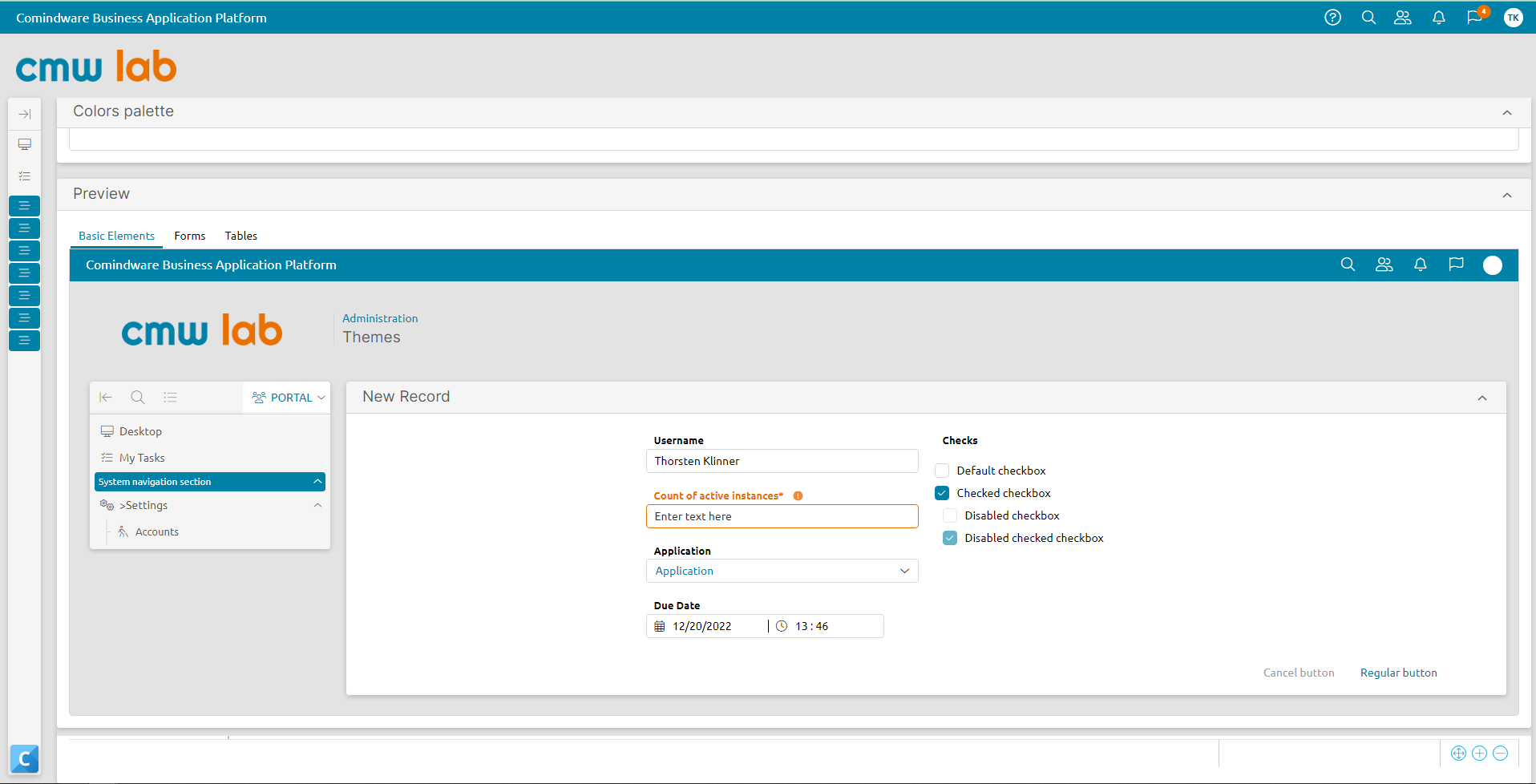
Task: Click the Username input field
Action: coord(782,461)
